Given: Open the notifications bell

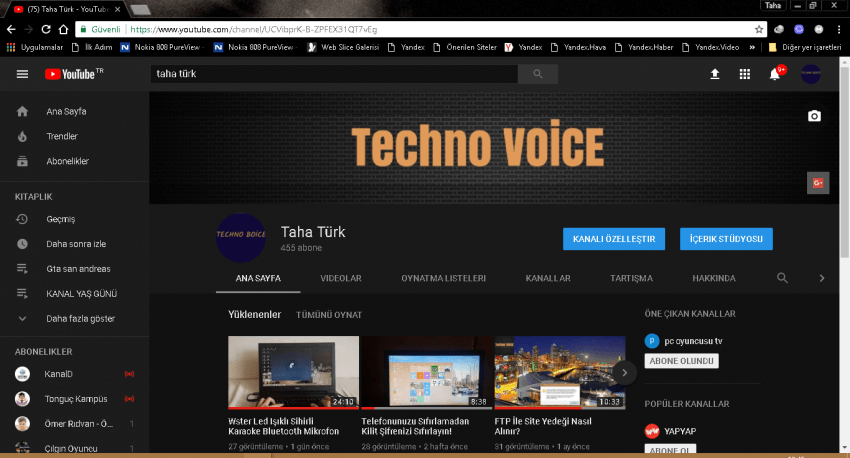Looking at the screenshot, I should point(774,74).
